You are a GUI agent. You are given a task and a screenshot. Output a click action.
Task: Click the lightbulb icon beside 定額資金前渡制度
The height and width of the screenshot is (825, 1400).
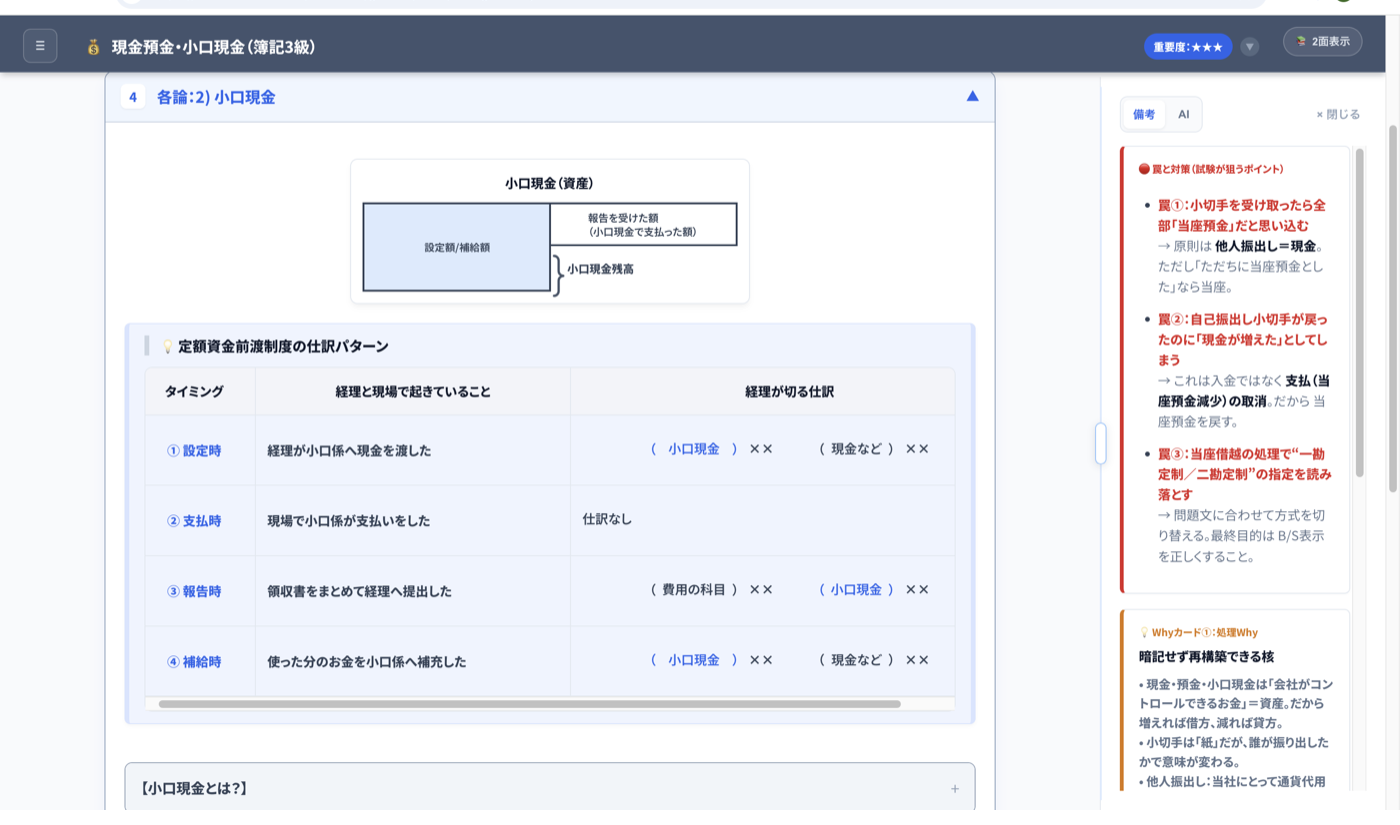coord(167,347)
